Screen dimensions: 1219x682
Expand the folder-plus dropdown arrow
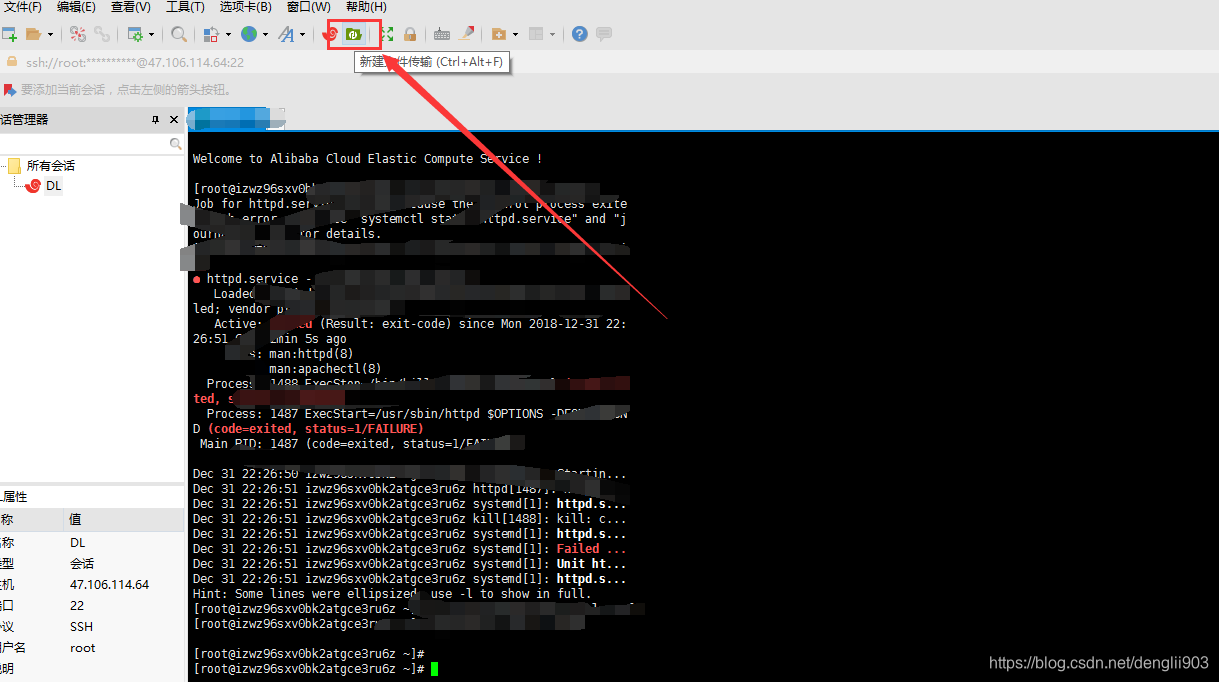pos(515,34)
